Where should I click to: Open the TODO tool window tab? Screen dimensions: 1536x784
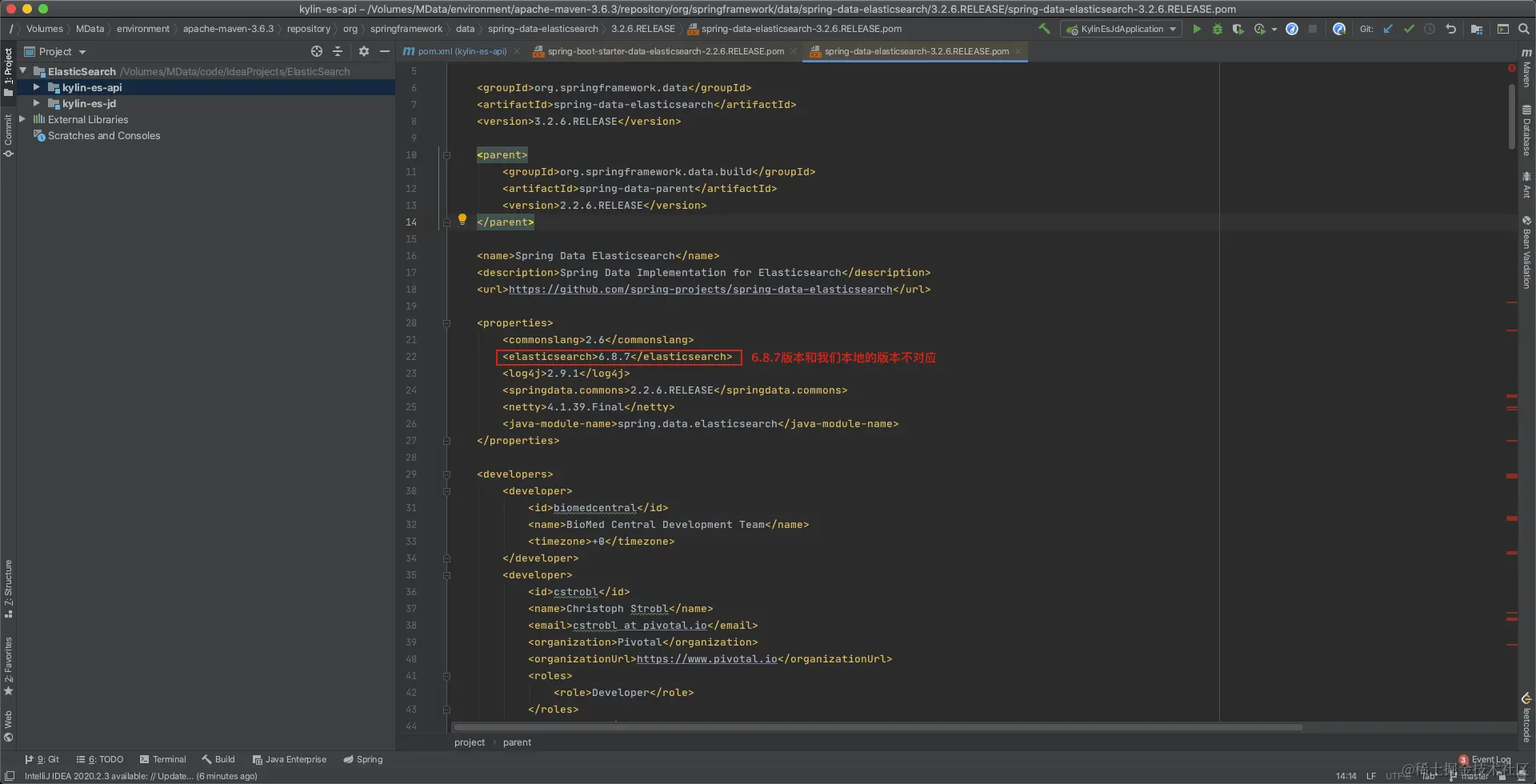100,759
